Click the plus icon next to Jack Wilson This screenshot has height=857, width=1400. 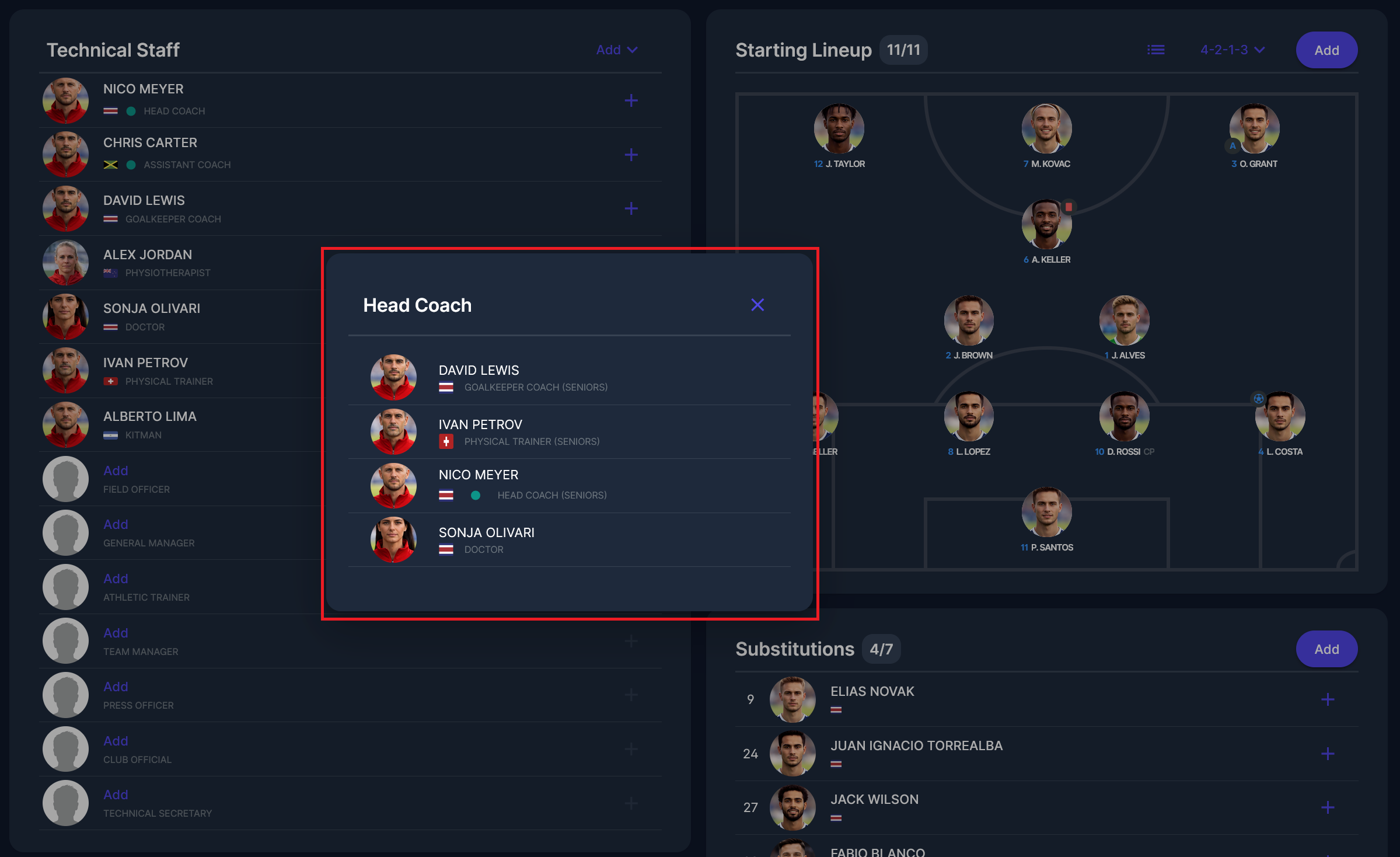click(x=1328, y=807)
